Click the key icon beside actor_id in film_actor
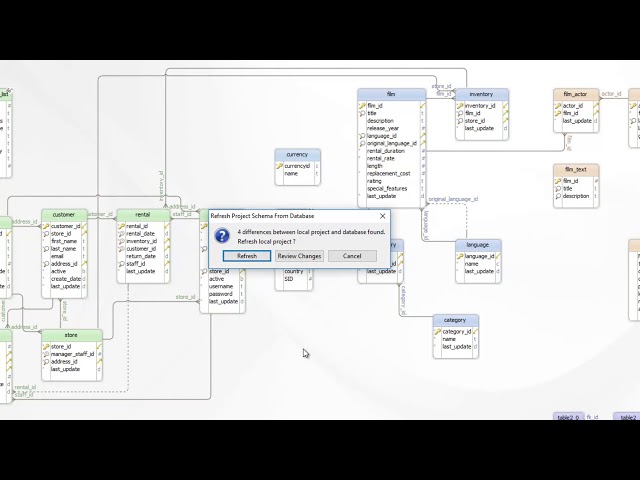The width and height of the screenshot is (640, 480). (558, 106)
